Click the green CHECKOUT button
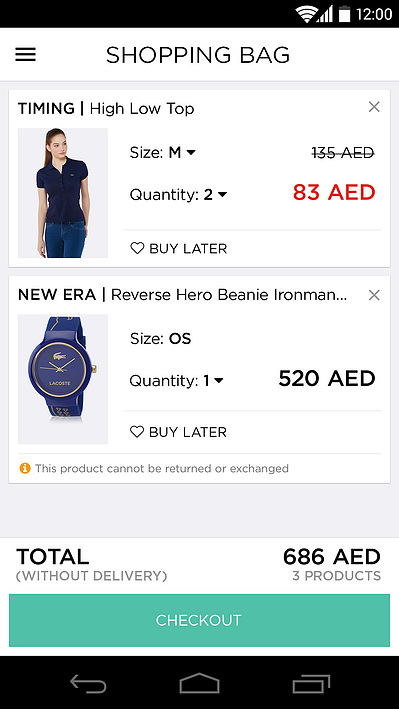 point(200,620)
